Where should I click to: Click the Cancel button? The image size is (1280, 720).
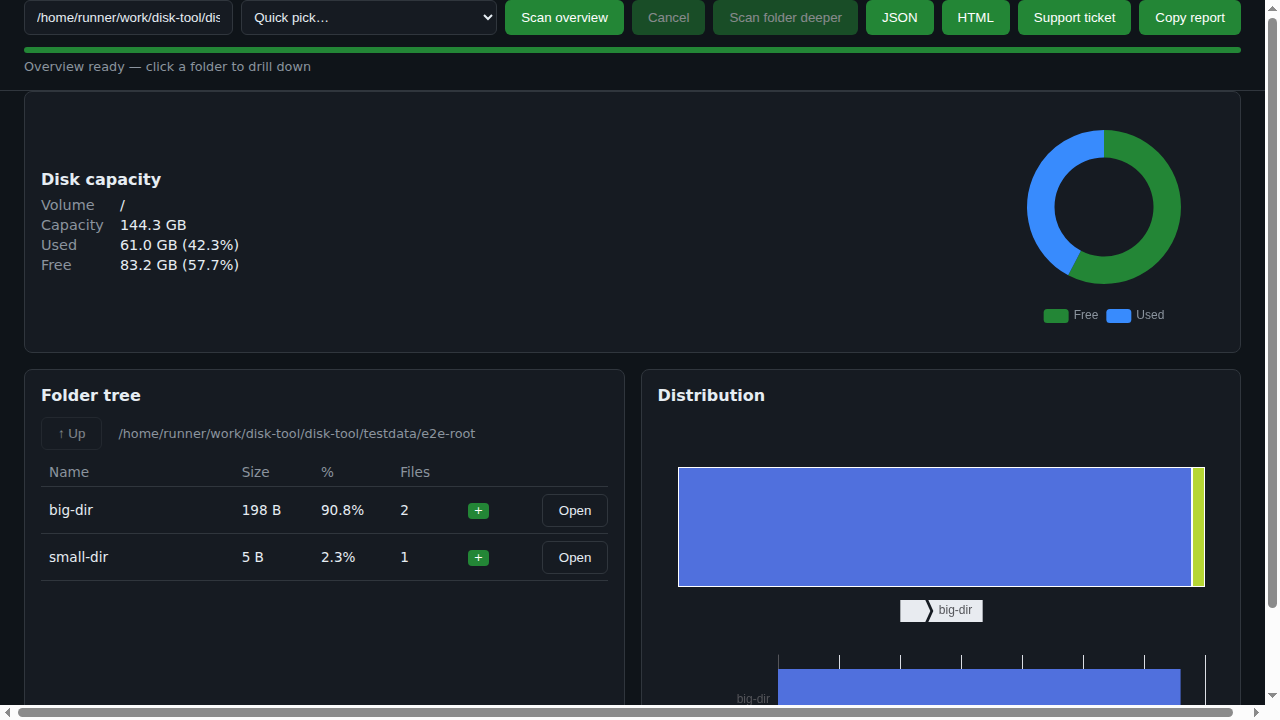tap(668, 18)
